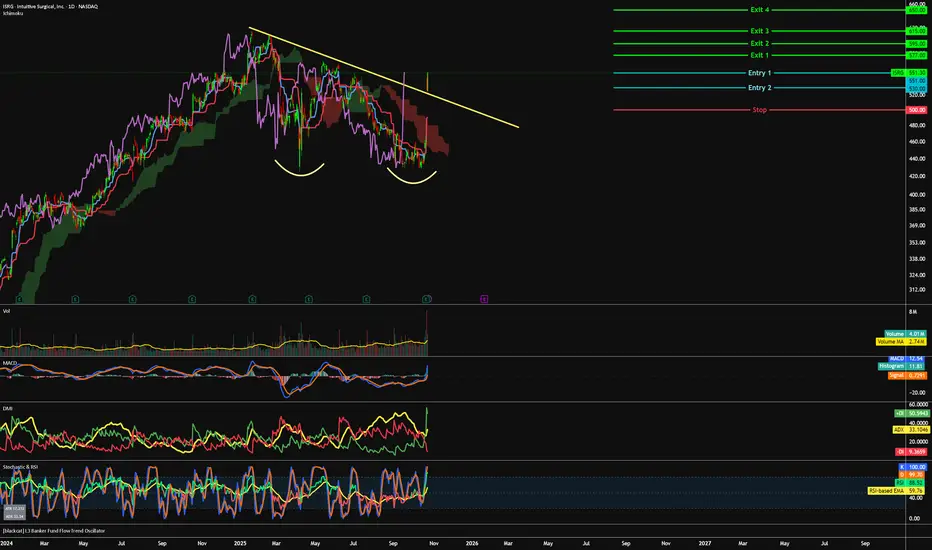Click the green 650.00 Exit 4 price label
The image size is (932, 550).
tap(919, 10)
